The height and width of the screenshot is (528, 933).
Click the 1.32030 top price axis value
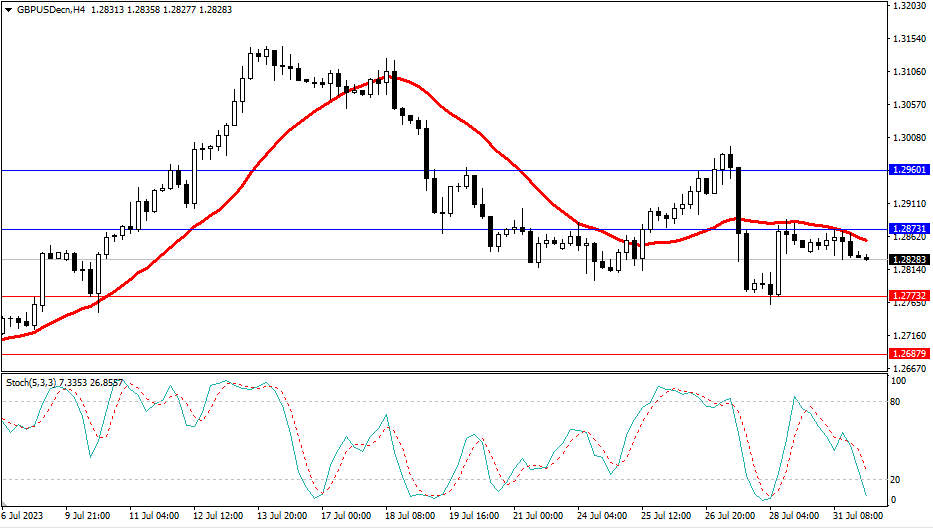click(908, 6)
